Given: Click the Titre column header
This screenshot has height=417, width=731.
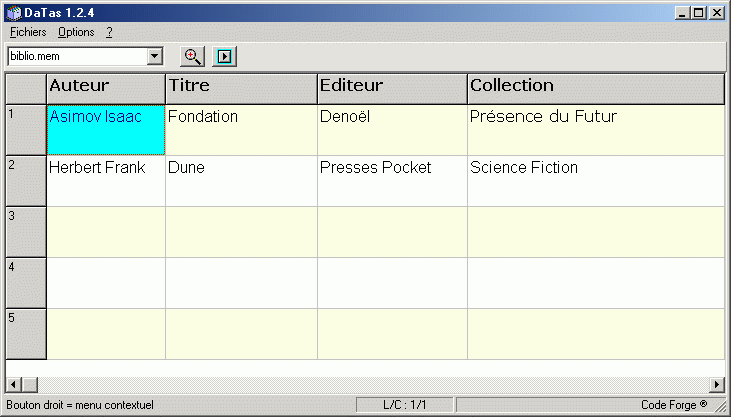Looking at the screenshot, I should pos(240,87).
